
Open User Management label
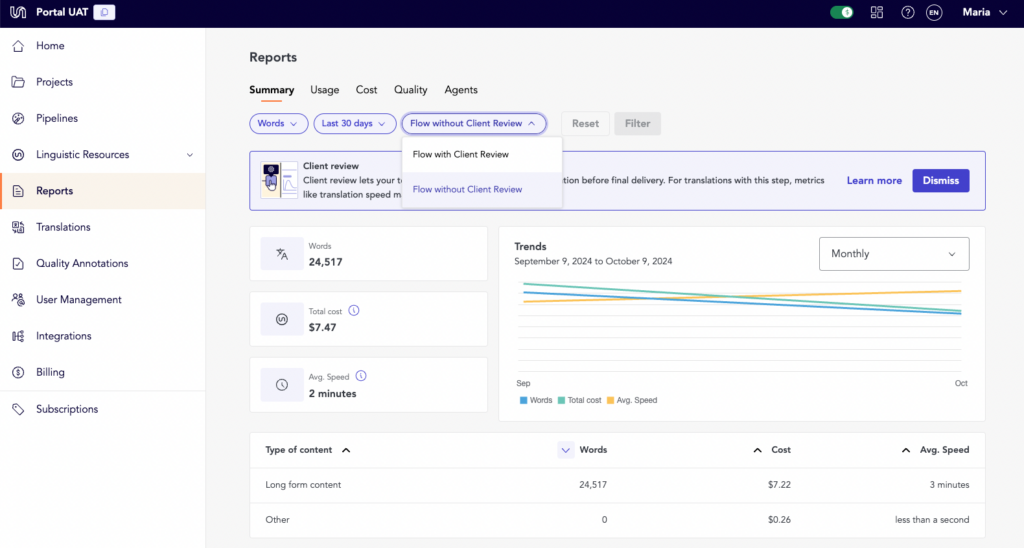[79, 300]
